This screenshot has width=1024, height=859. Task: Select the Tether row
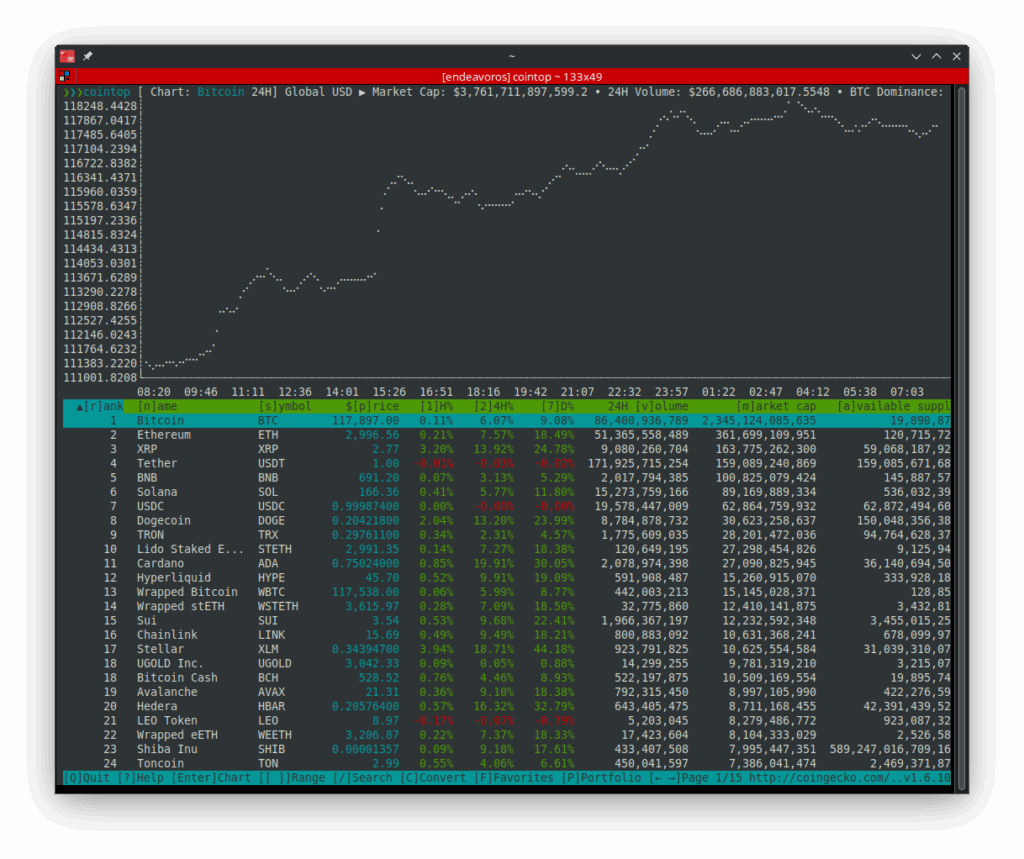507,464
